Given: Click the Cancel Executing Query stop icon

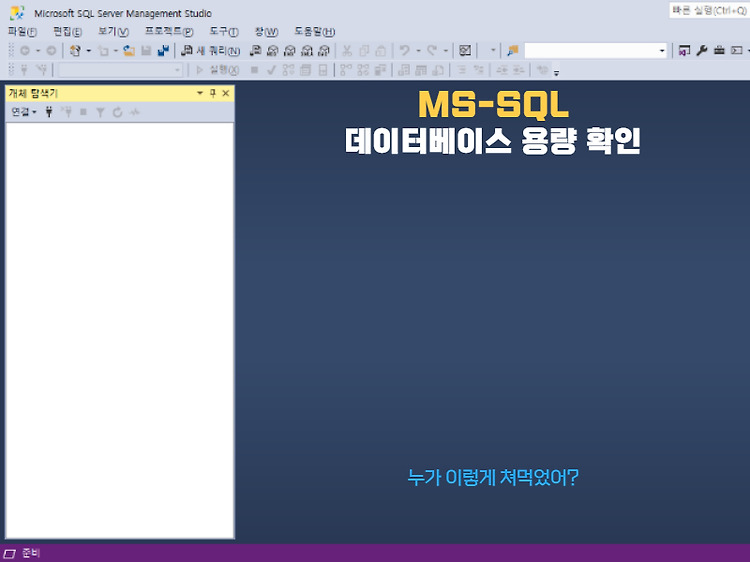Looking at the screenshot, I should (254, 70).
